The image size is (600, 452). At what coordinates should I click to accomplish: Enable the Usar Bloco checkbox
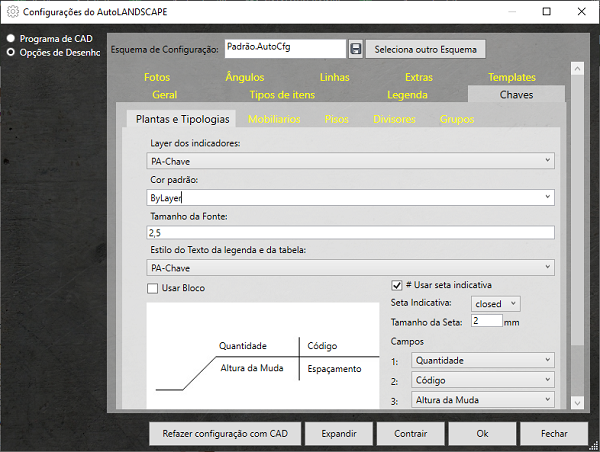tap(153, 289)
